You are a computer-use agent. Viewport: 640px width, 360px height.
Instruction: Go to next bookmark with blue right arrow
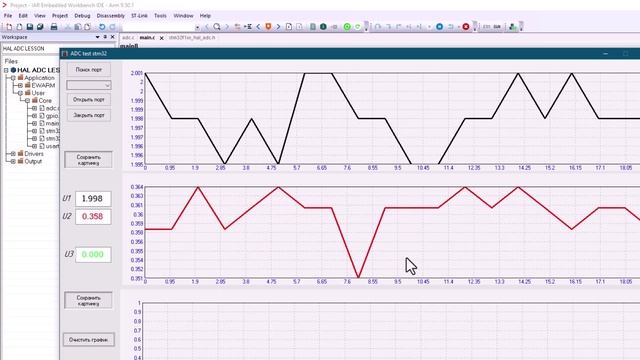[278, 27]
